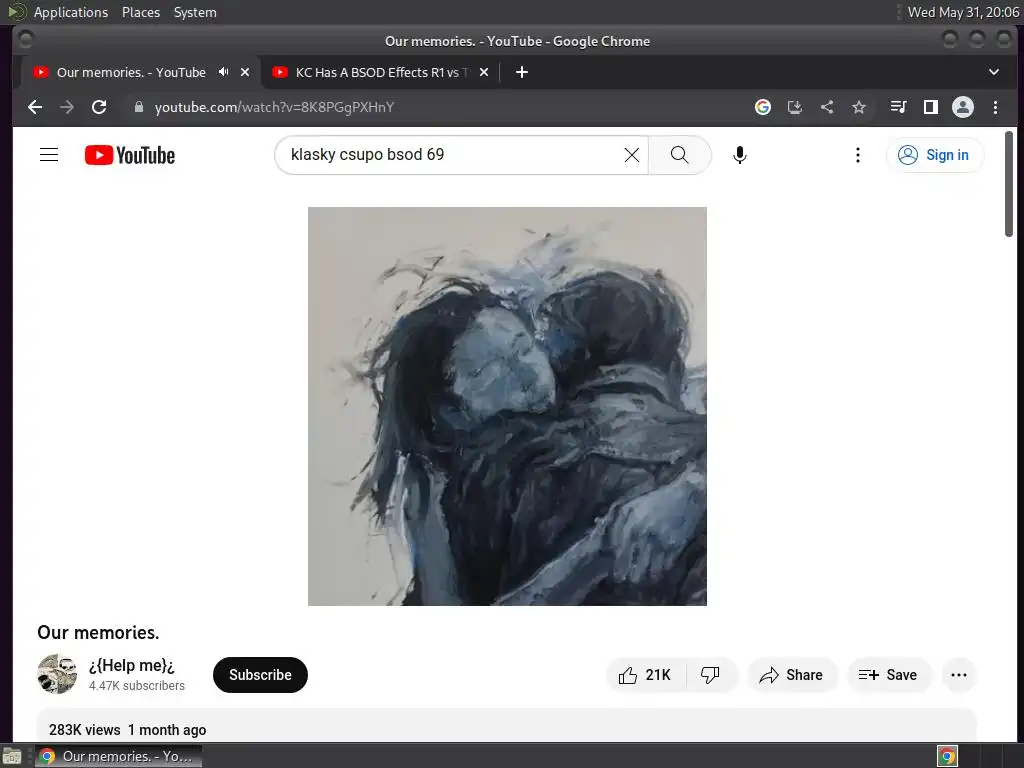Open YouTube settings three-dot menu

coord(858,155)
